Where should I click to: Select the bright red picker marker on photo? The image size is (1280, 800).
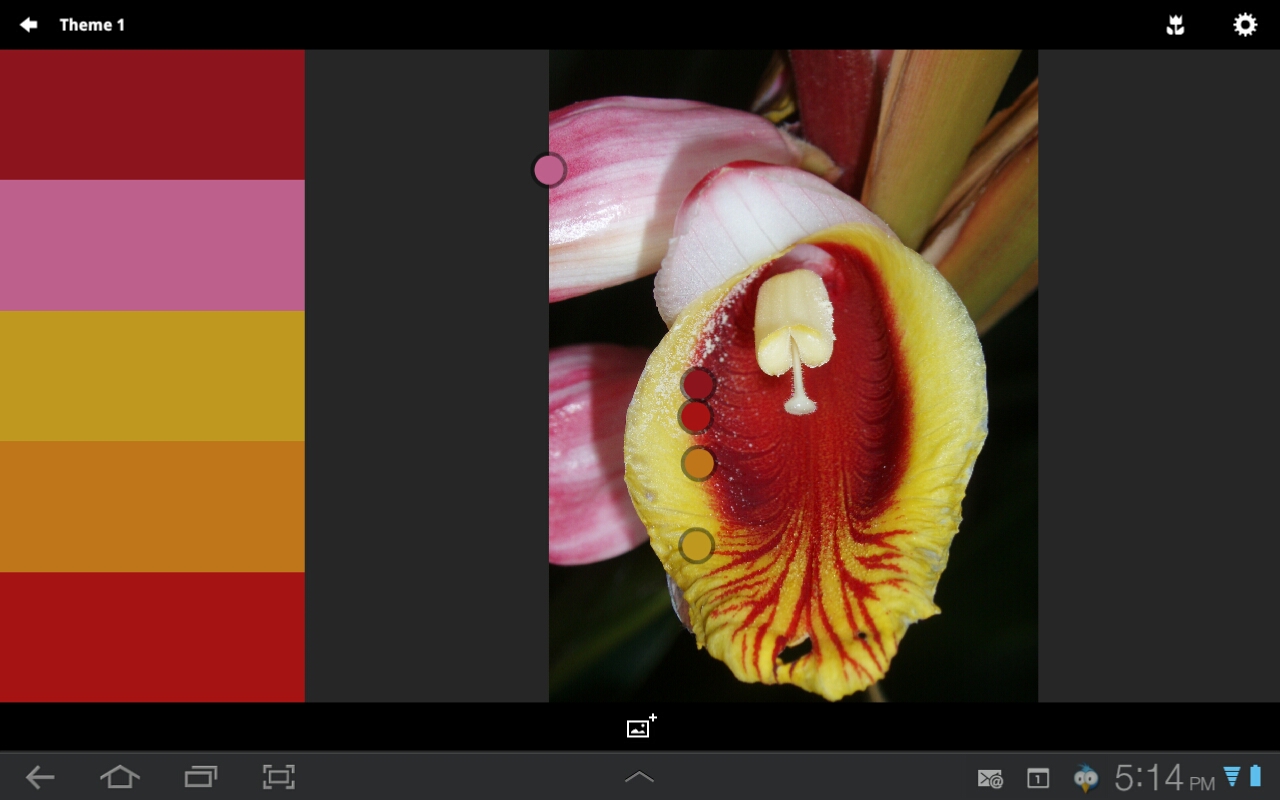point(695,417)
